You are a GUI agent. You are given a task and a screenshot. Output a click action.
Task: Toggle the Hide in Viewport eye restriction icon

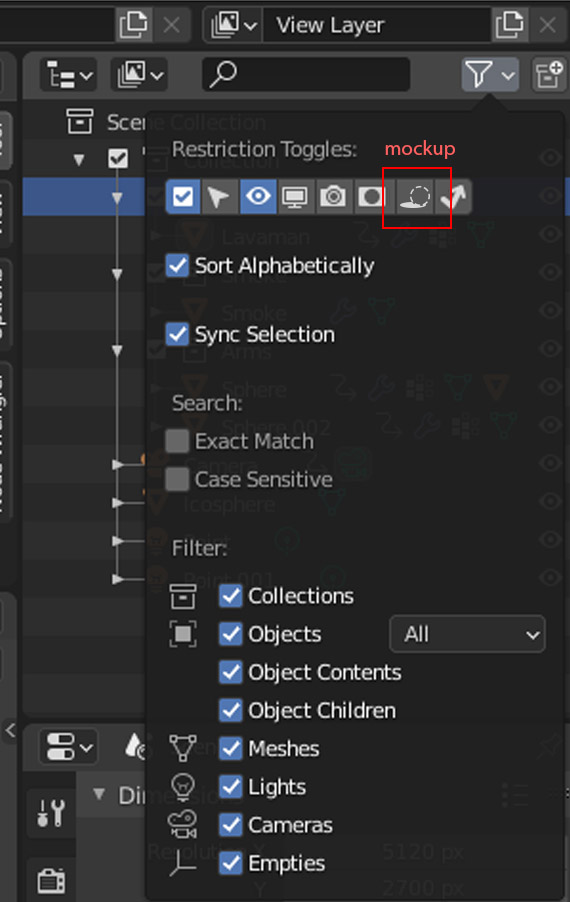coord(258,197)
